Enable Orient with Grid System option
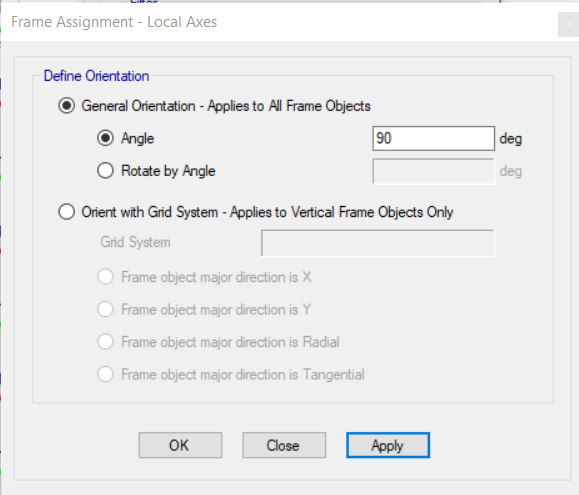 pos(66,212)
